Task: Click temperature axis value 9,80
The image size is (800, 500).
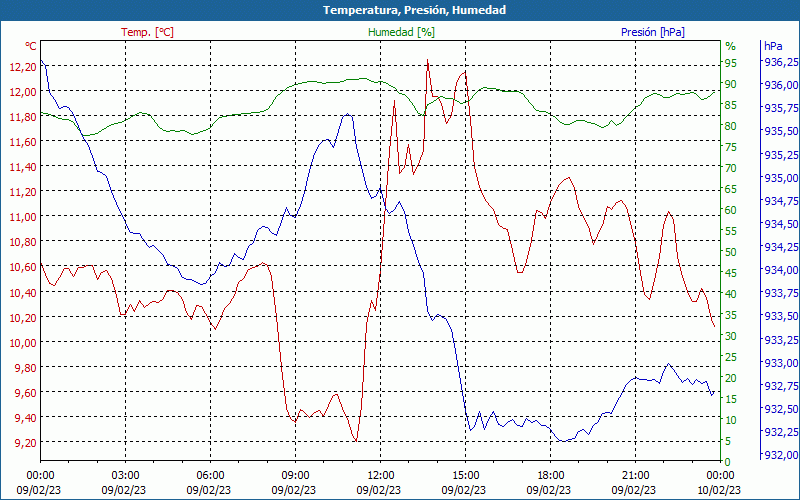Action: [x=26, y=367]
